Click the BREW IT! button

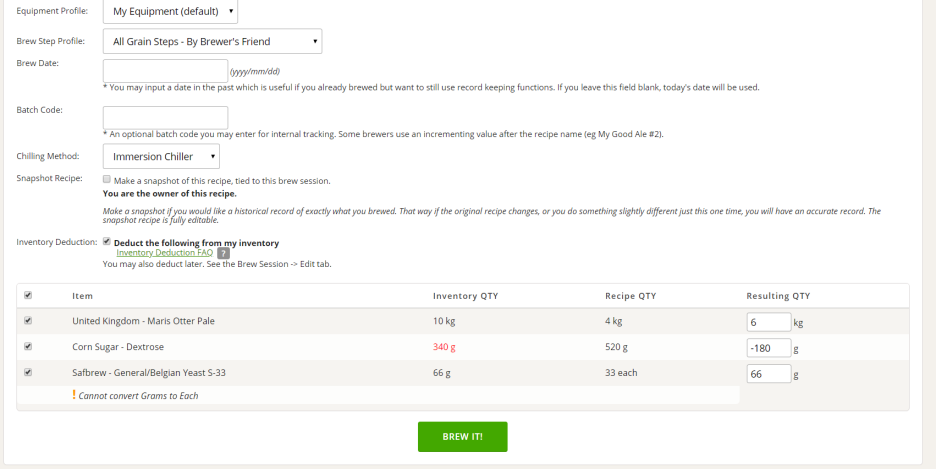(x=463, y=437)
